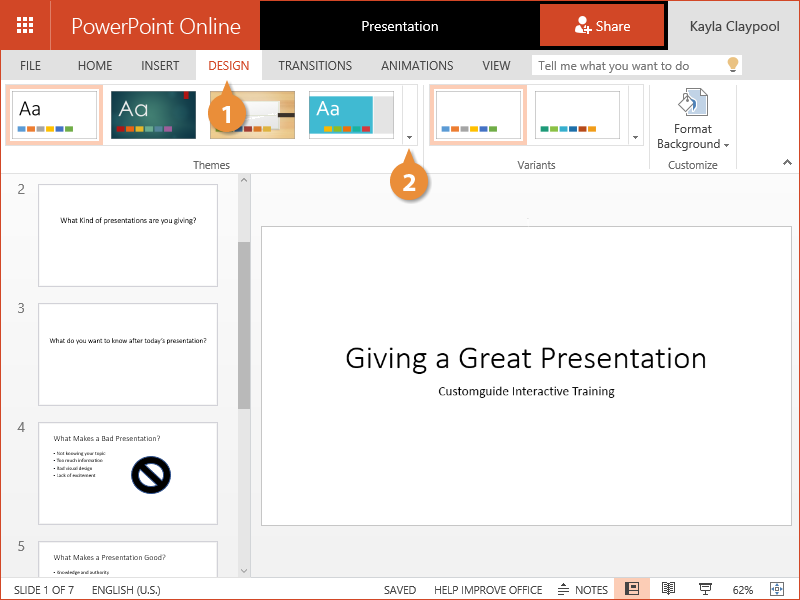This screenshot has height=600, width=800.
Task: Toggle the Notes pane
Action: click(583, 589)
